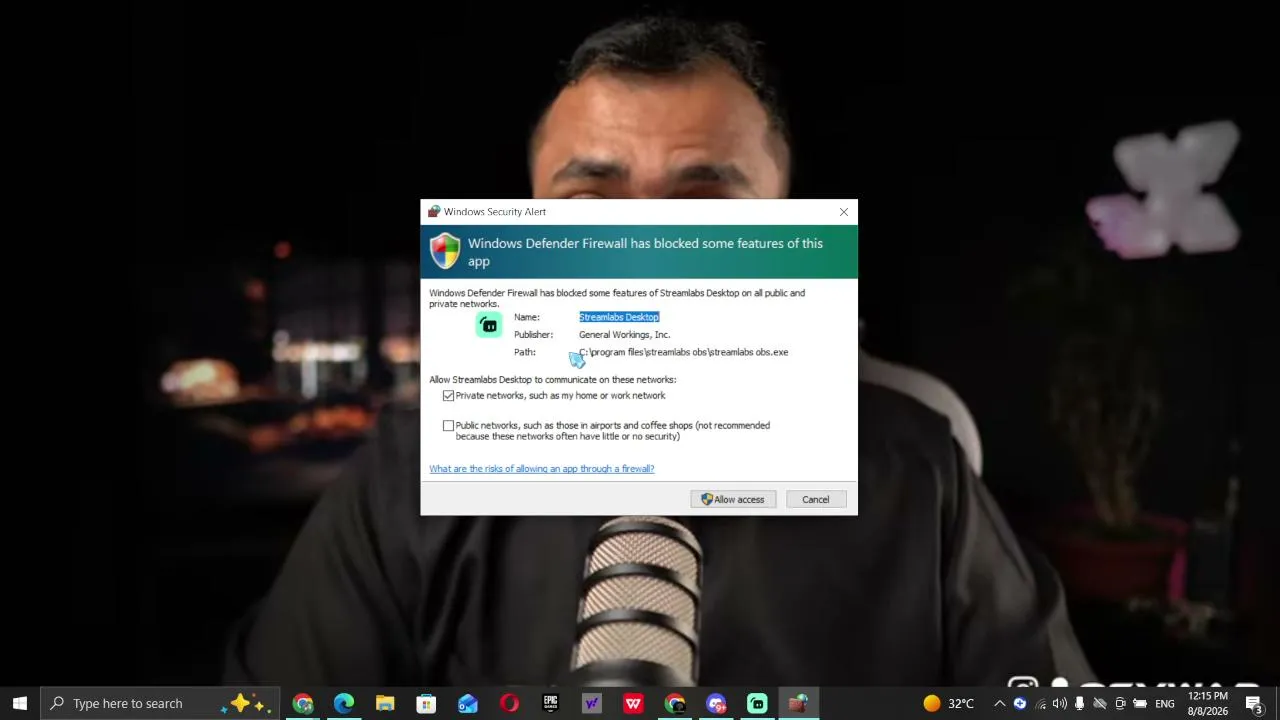Click the highlighted Streamlabs Desktop name field
The image size is (1280, 720).
[619, 317]
